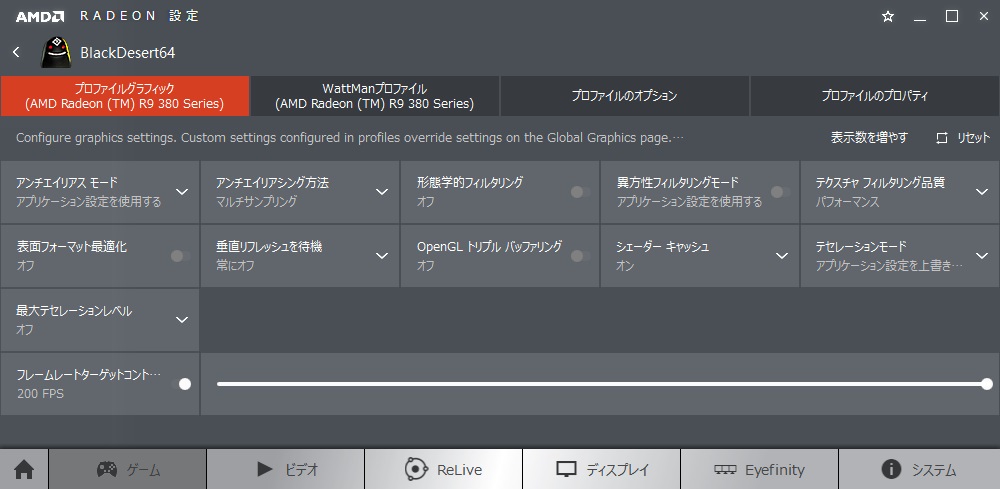Image resolution: width=1000 pixels, height=489 pixels.
Task: Click the AMD logo in title bar
Action: pyautogui.click(x=40, y=17)
